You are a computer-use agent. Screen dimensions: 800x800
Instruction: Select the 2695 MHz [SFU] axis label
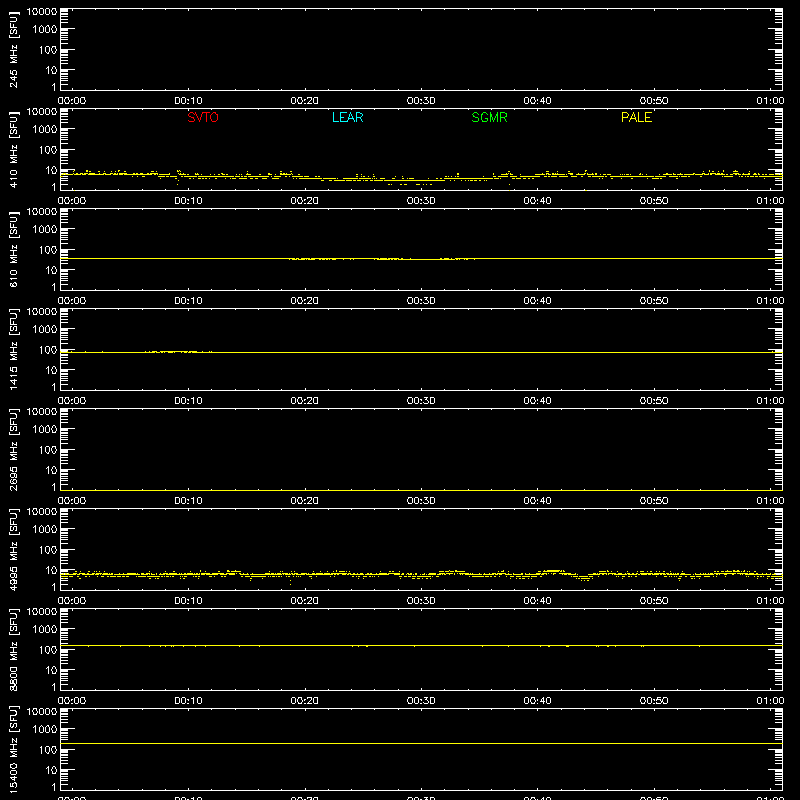coord(13,449)
